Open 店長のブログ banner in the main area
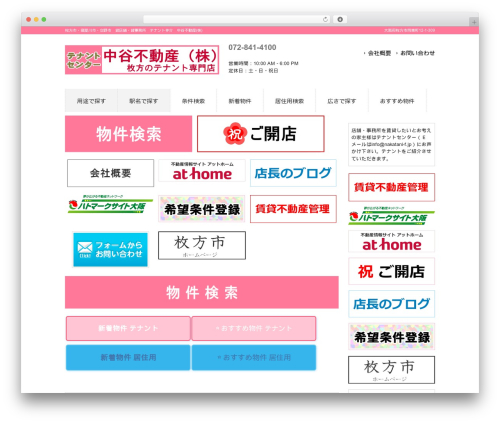The height and width of the screenshot is (423, 500). tap(293, 173)
